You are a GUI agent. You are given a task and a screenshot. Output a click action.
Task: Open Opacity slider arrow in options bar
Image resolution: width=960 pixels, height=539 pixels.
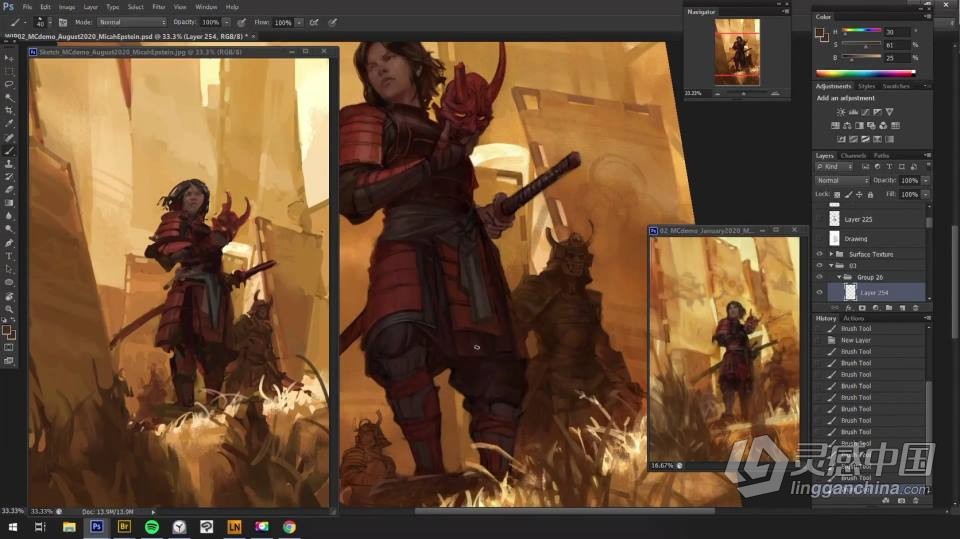coord(227,23)
